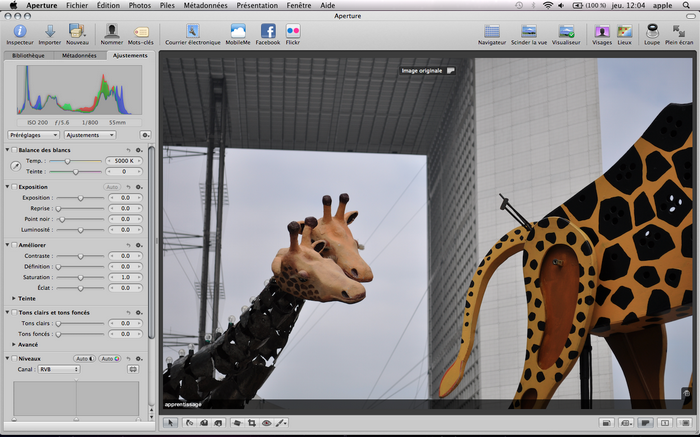Image resolution: width=700 pixels, height=437 pixels.
Task: Click Niveaux Auto RGB button
Action: (110, 358)
